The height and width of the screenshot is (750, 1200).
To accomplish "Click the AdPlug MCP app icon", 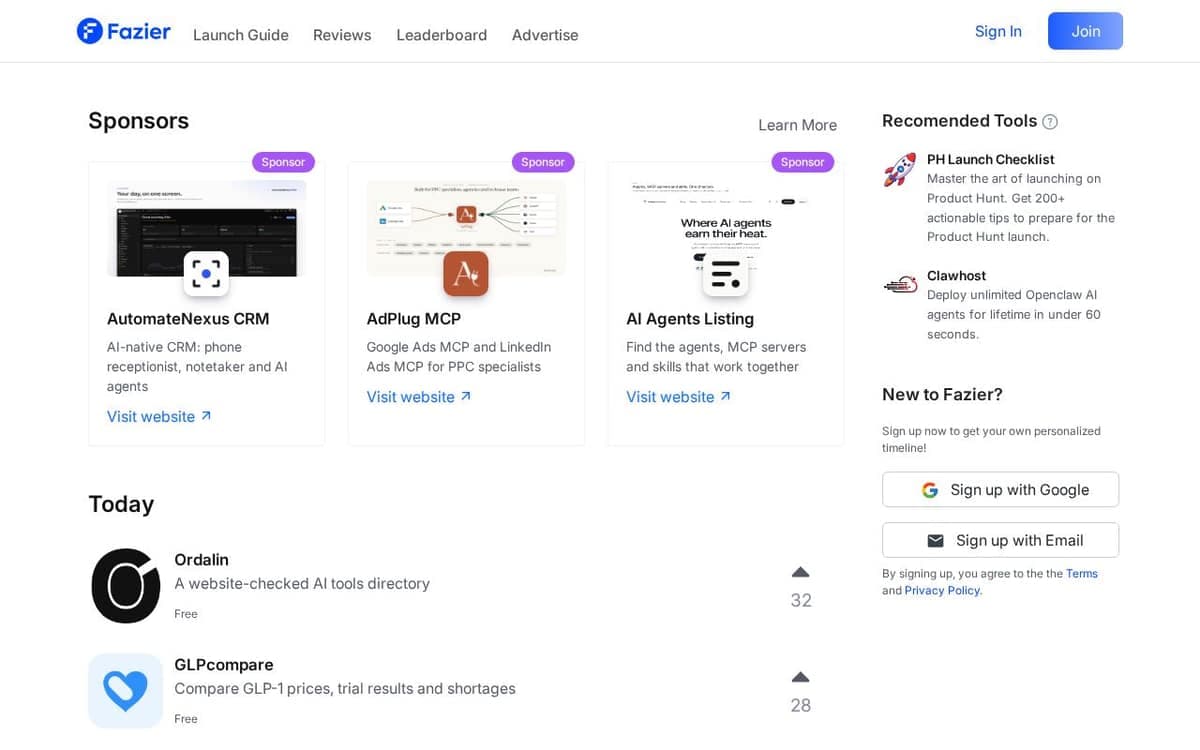I will pos(466,273).
